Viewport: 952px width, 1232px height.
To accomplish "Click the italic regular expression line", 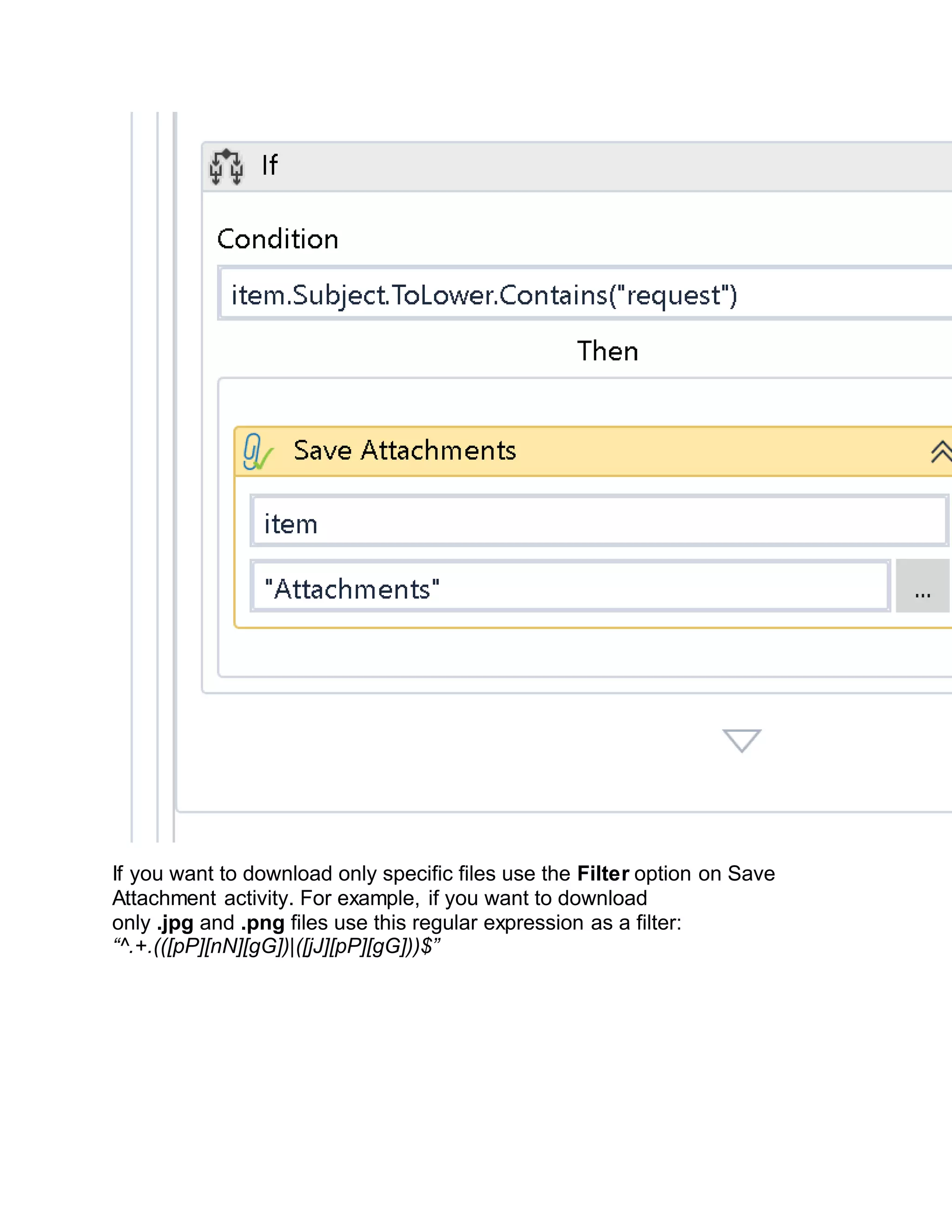I will click(277, 947).
